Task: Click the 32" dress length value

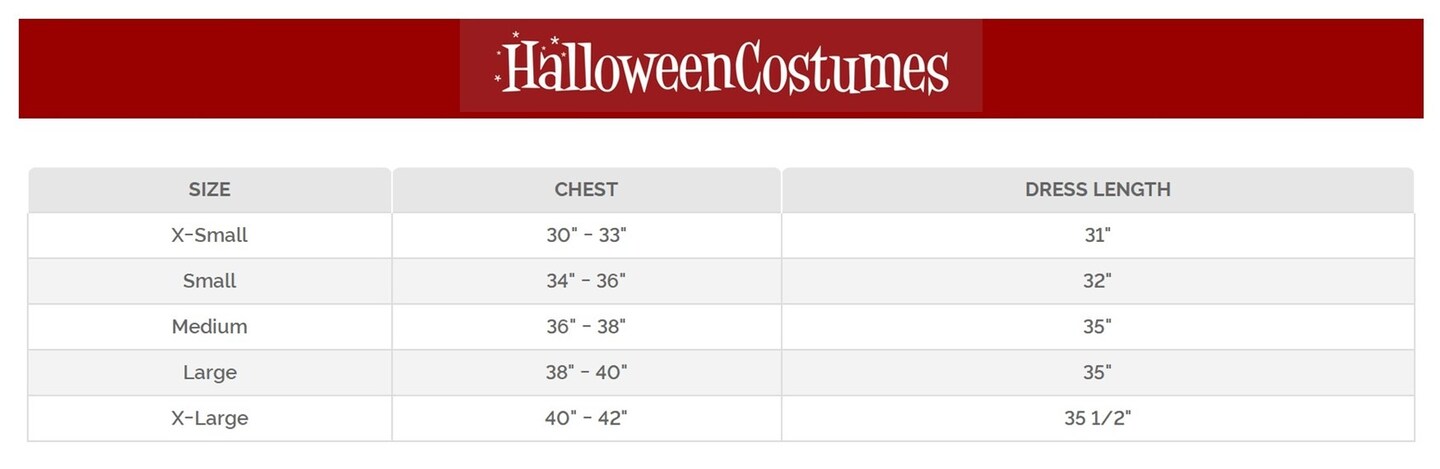Action: pos(1097,282)
